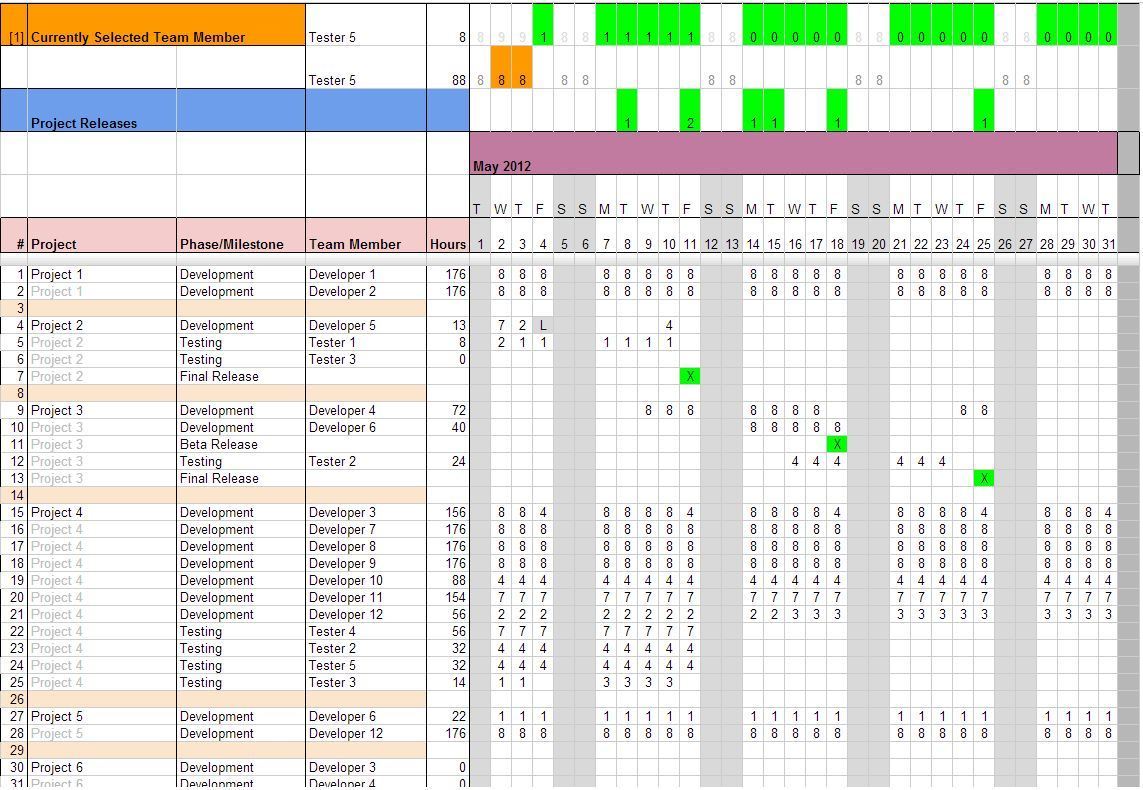Select the orange Currently Selected Team Member cell
This screenshot has height=790, width=1143.
pos(166,25)
